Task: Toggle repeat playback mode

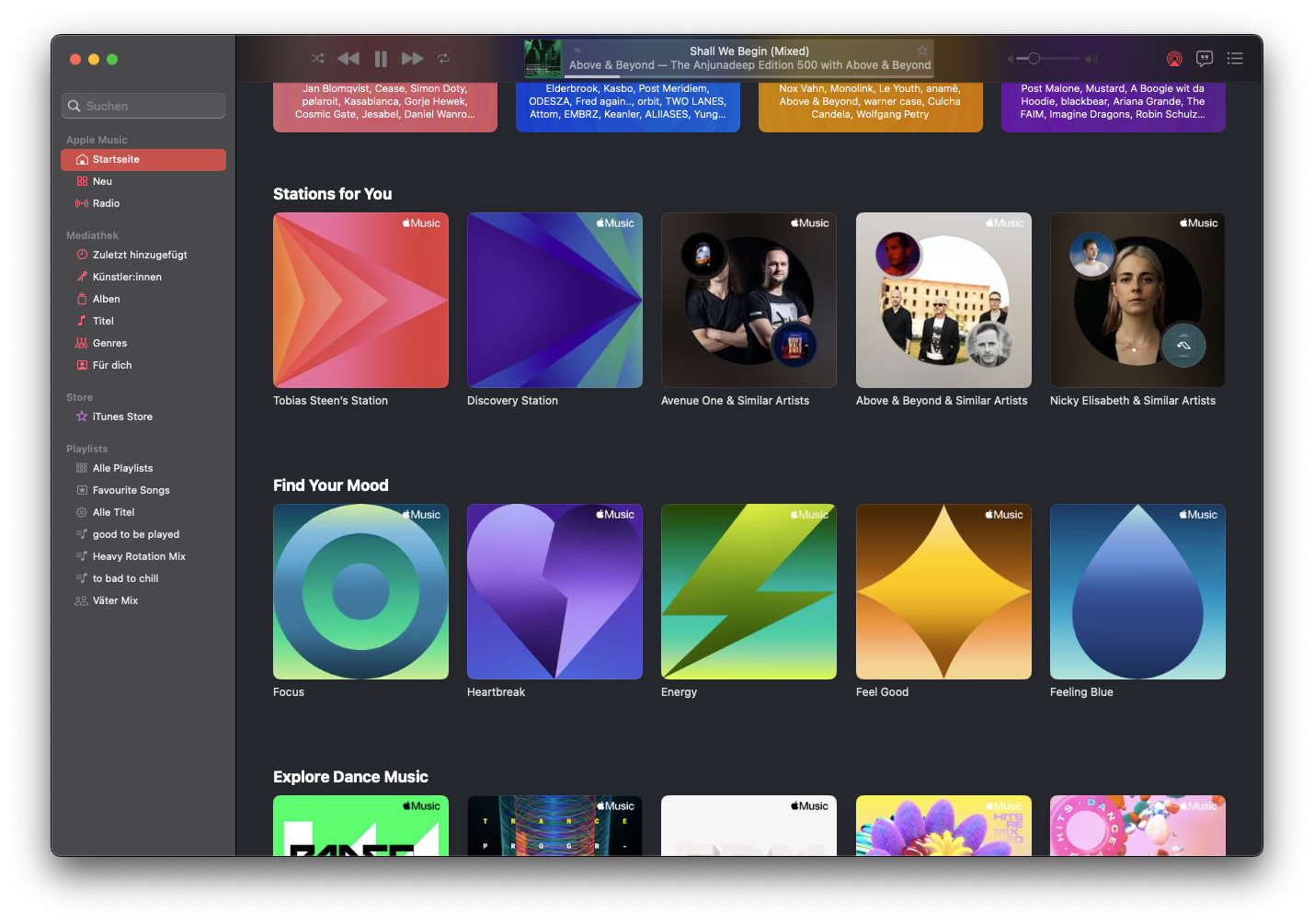Action: (x=443, y=59)
